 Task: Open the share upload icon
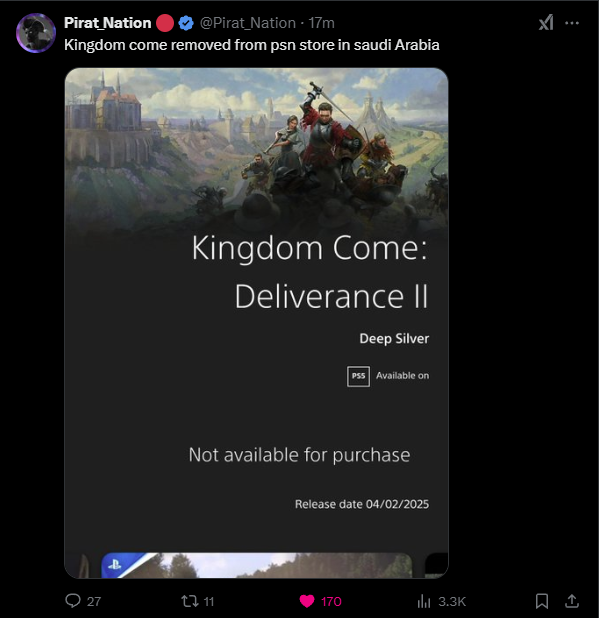(x=572, y=601)
